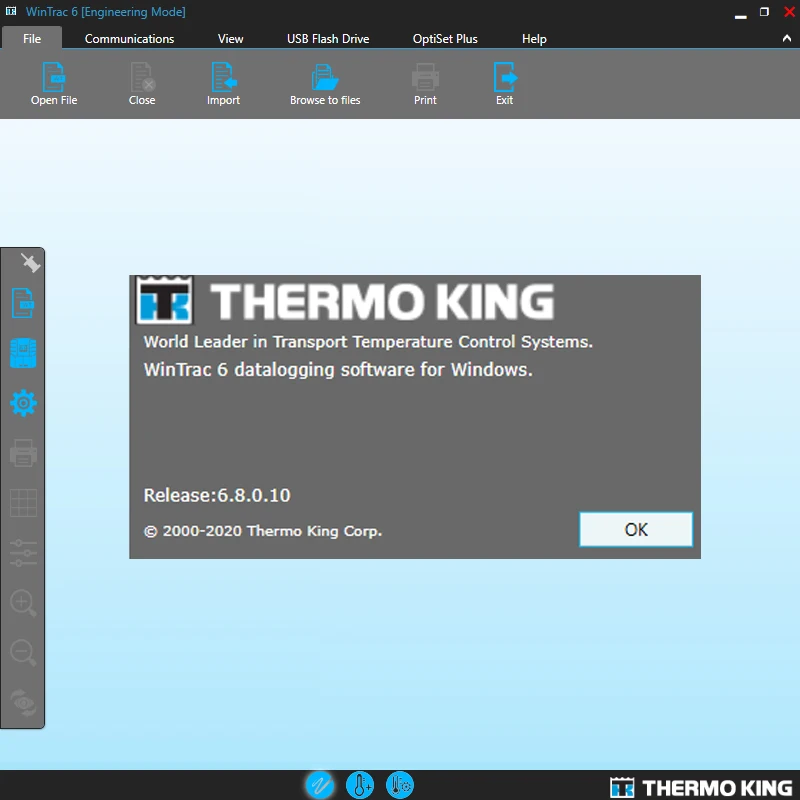Unpin the left sidebar with pin icon
The width and height of the screenshot is (800, 800).
(30, 263)
